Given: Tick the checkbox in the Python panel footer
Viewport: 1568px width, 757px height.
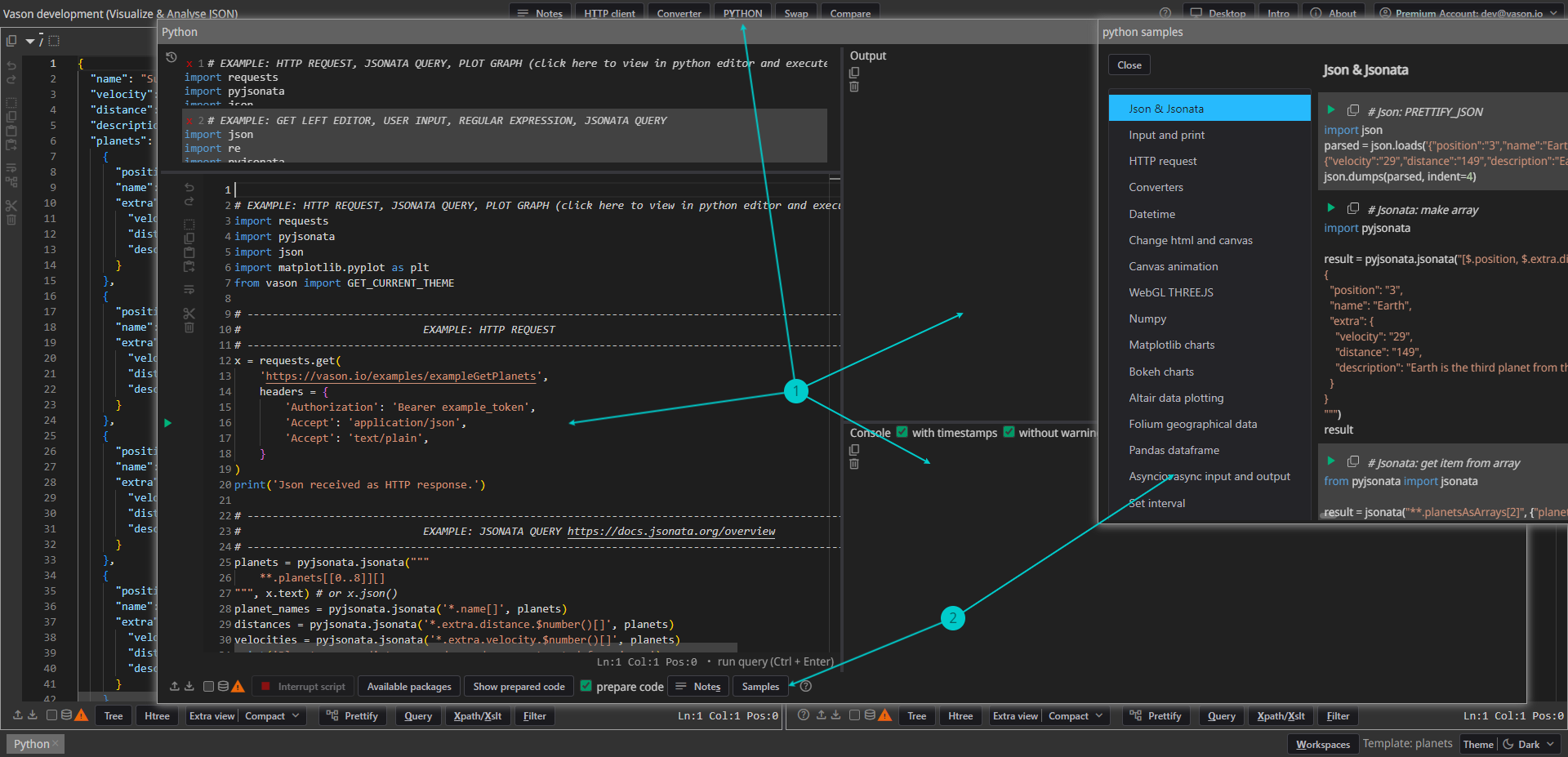Looking at the screenshot, I should coord(208,686).
